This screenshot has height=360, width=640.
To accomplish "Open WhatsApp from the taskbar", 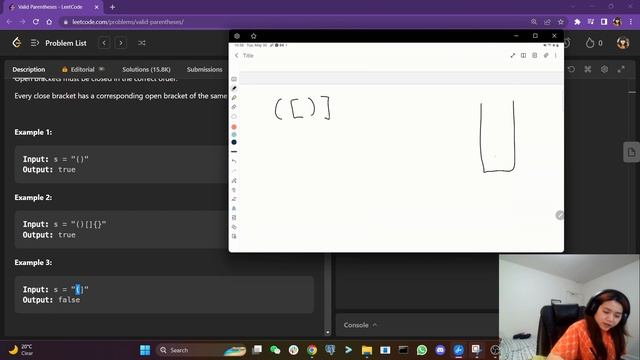I will pos(422,350).
